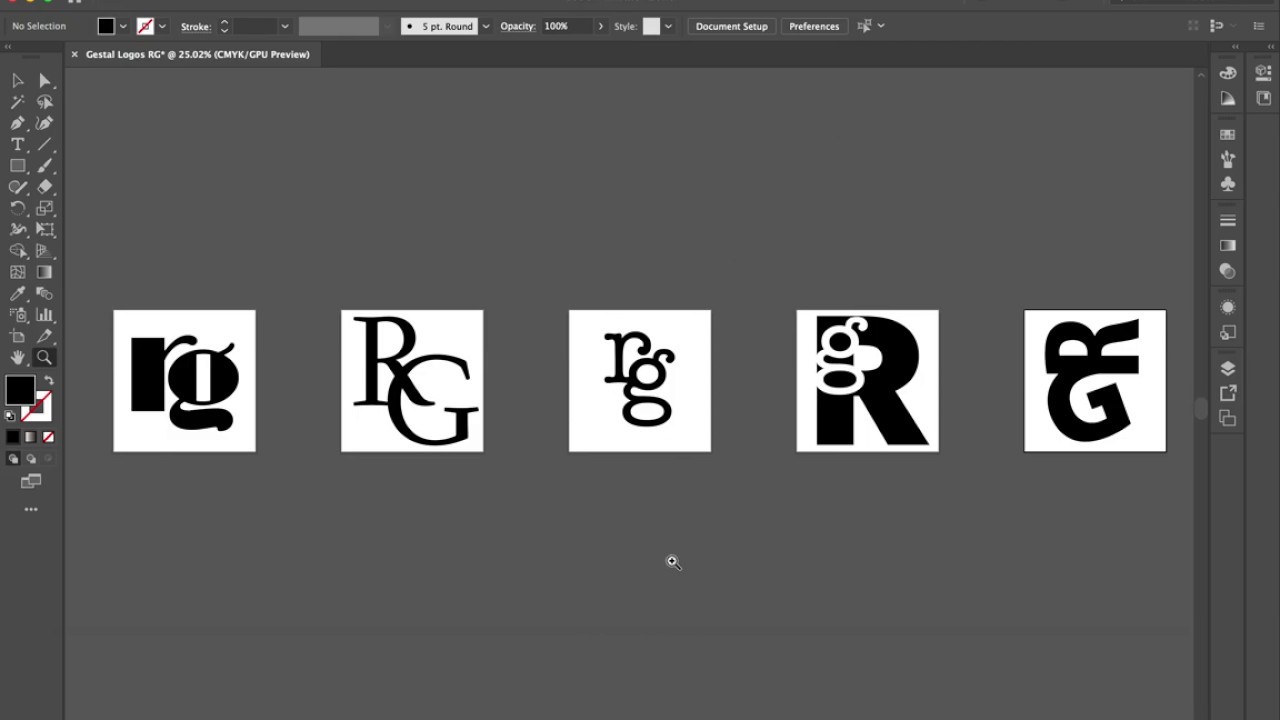Enable Draw Normal mode
This screenshot has height=720, width=1280.
click(13, 459)
